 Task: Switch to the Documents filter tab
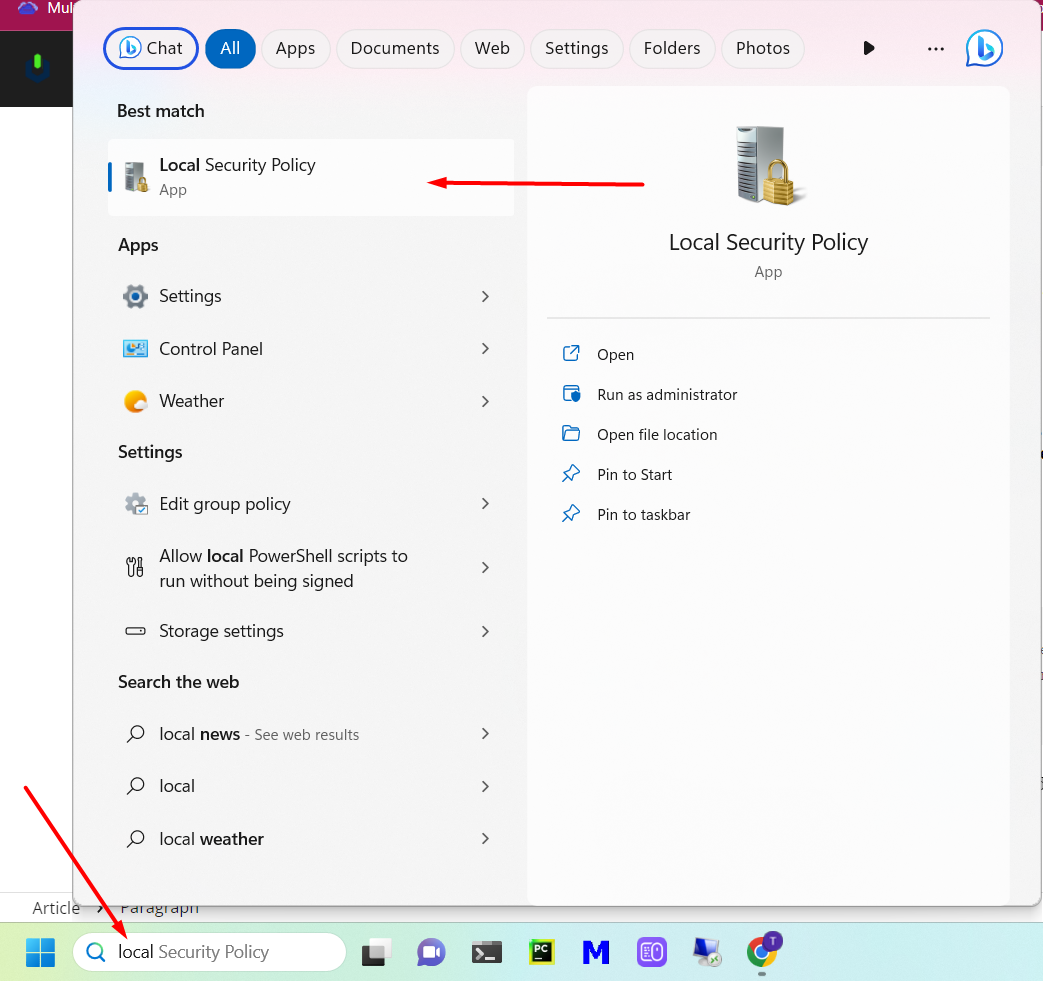click(394, 48)
